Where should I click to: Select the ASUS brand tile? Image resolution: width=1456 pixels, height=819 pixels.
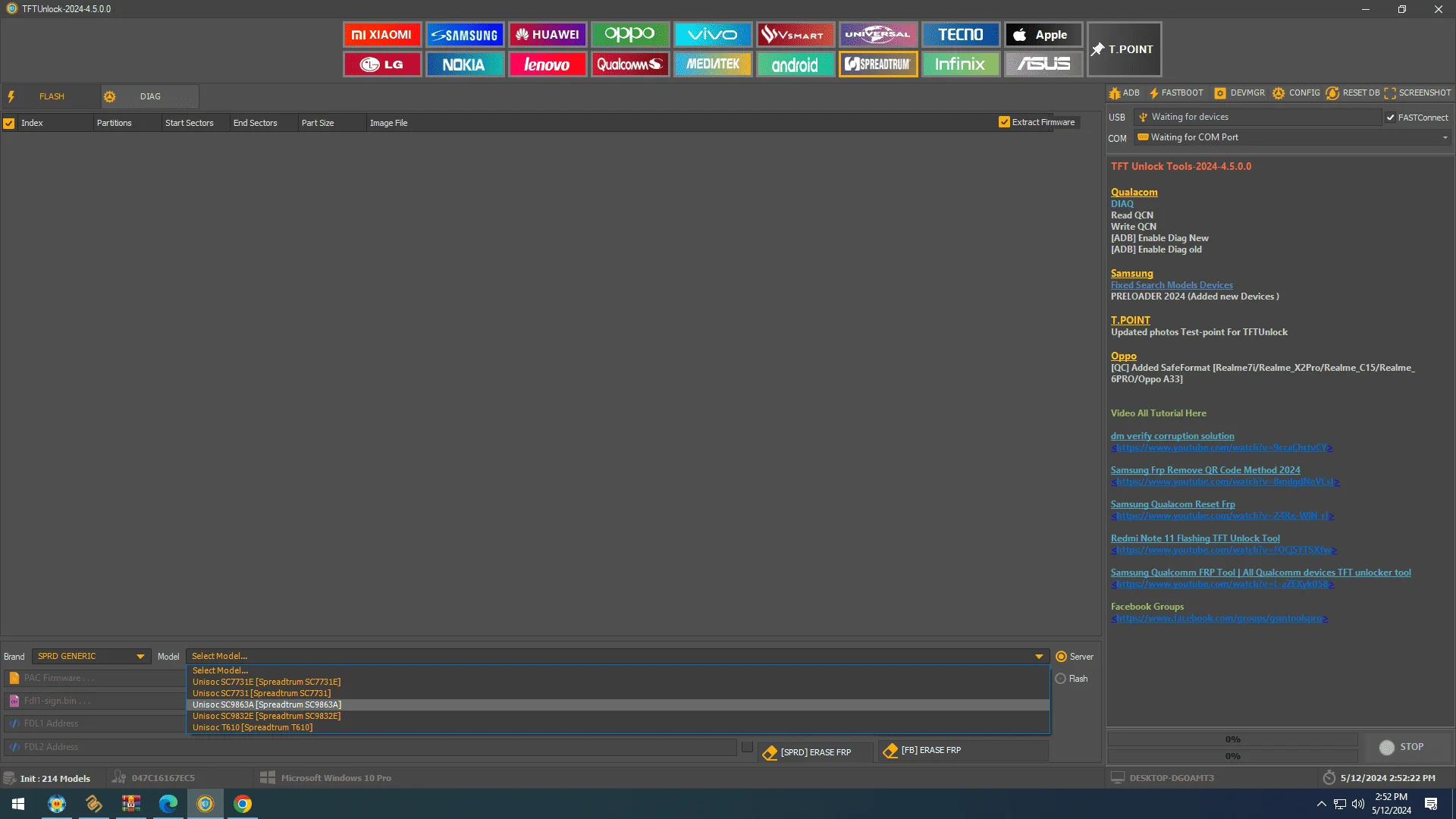coord(1043,64)
